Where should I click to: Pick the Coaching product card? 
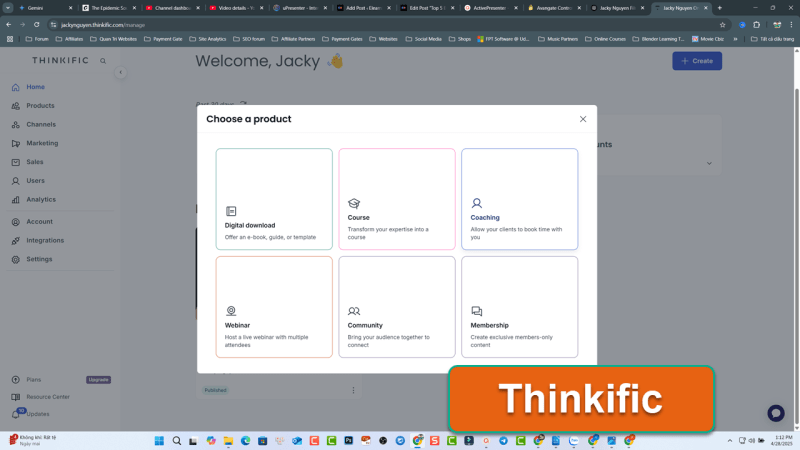519,199
